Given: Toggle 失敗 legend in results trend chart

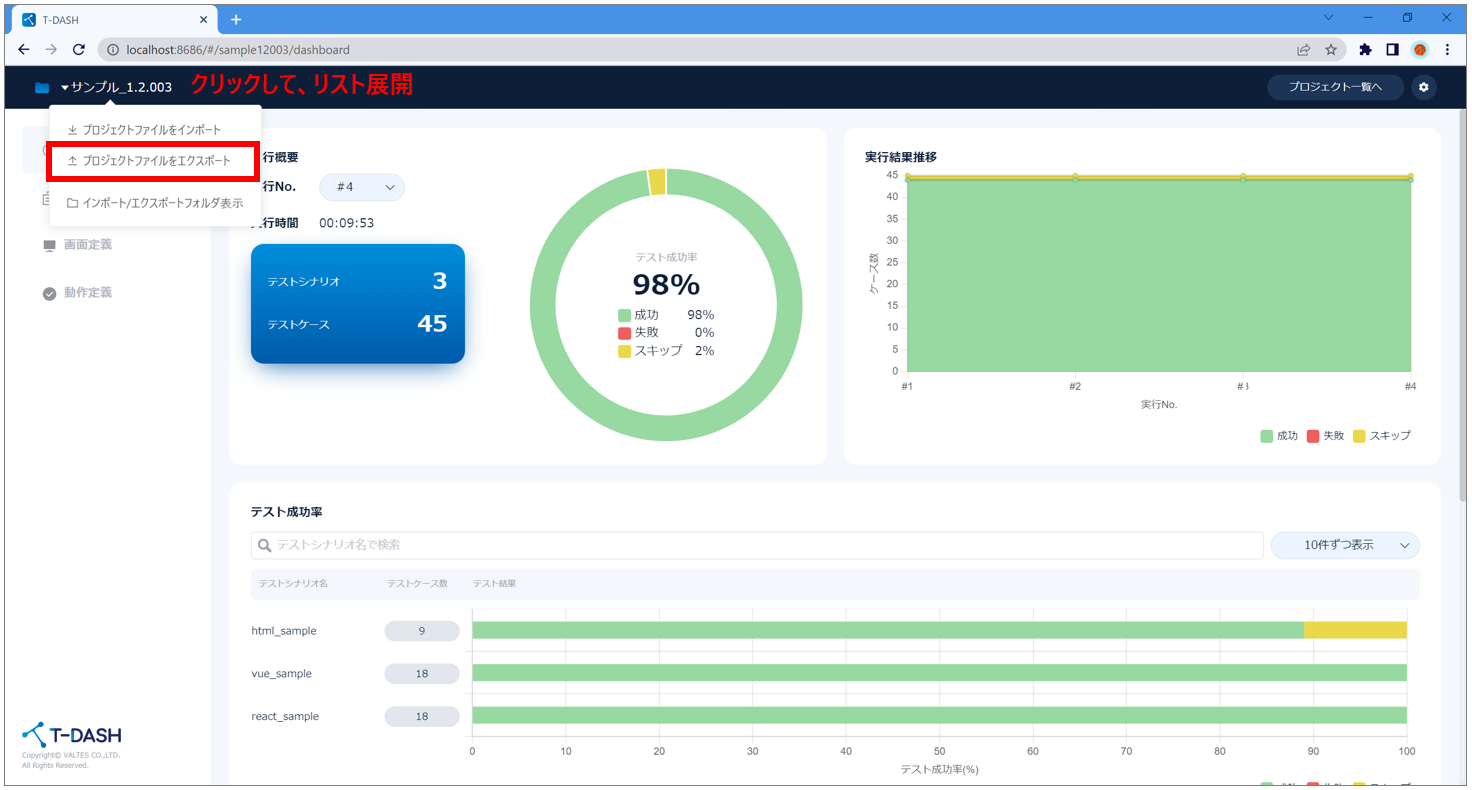Looking at the screenshot, I should [x=1327, y=436].
